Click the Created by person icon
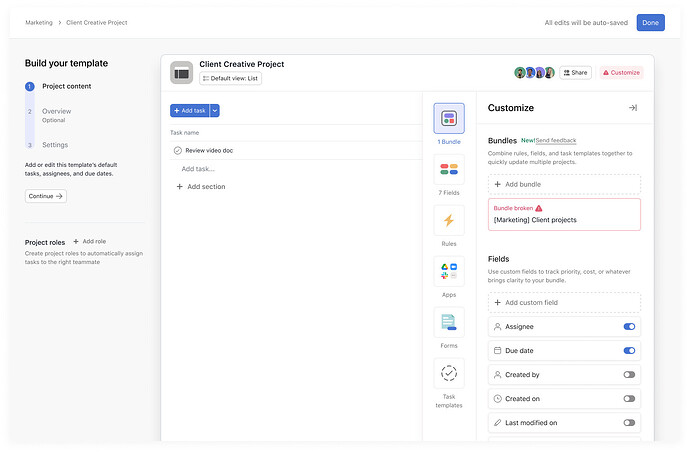This screenshot has width=690, height=452. pyautogui.click(x=497, y=375)
